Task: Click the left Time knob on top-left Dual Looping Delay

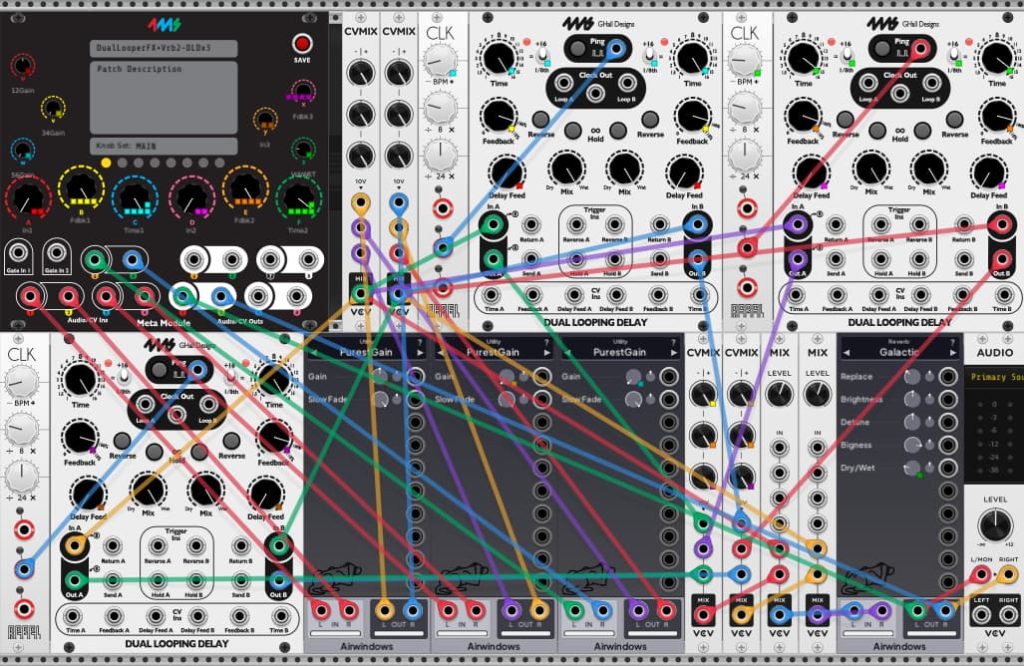Action: [x=499, y=57]
